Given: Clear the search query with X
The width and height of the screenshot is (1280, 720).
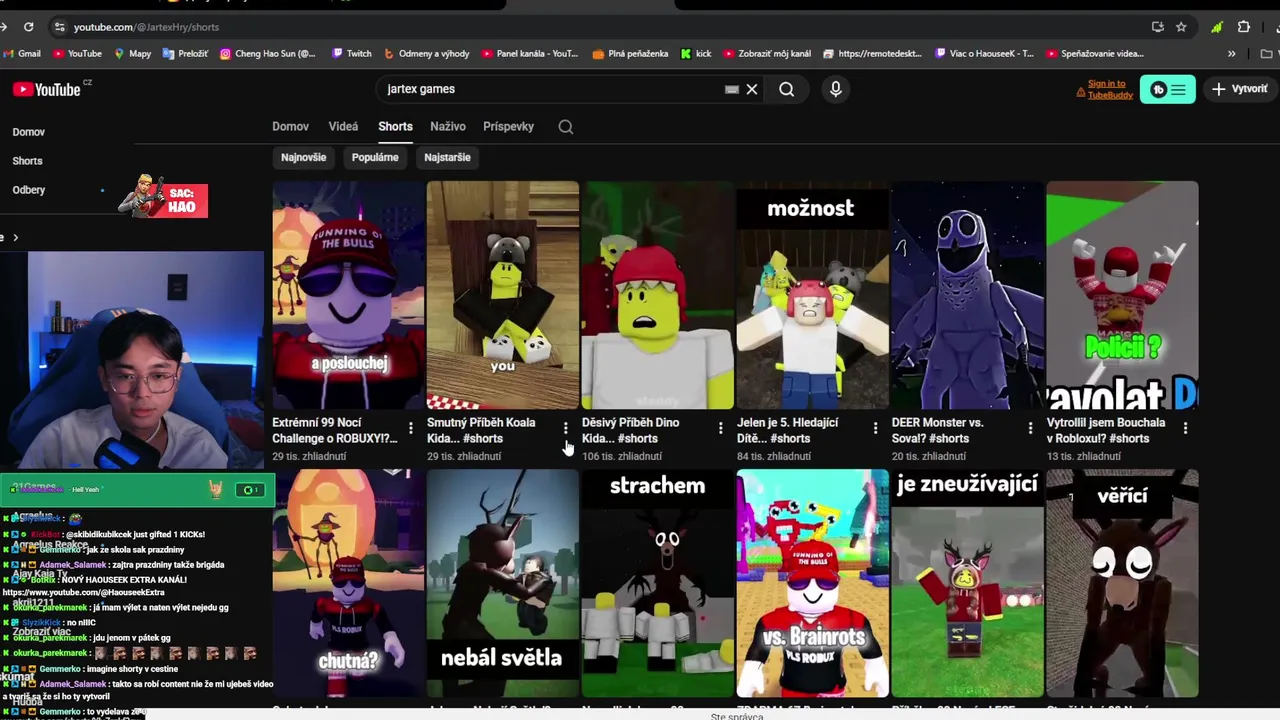Looking at the screenshot, I should coord(752,89).
